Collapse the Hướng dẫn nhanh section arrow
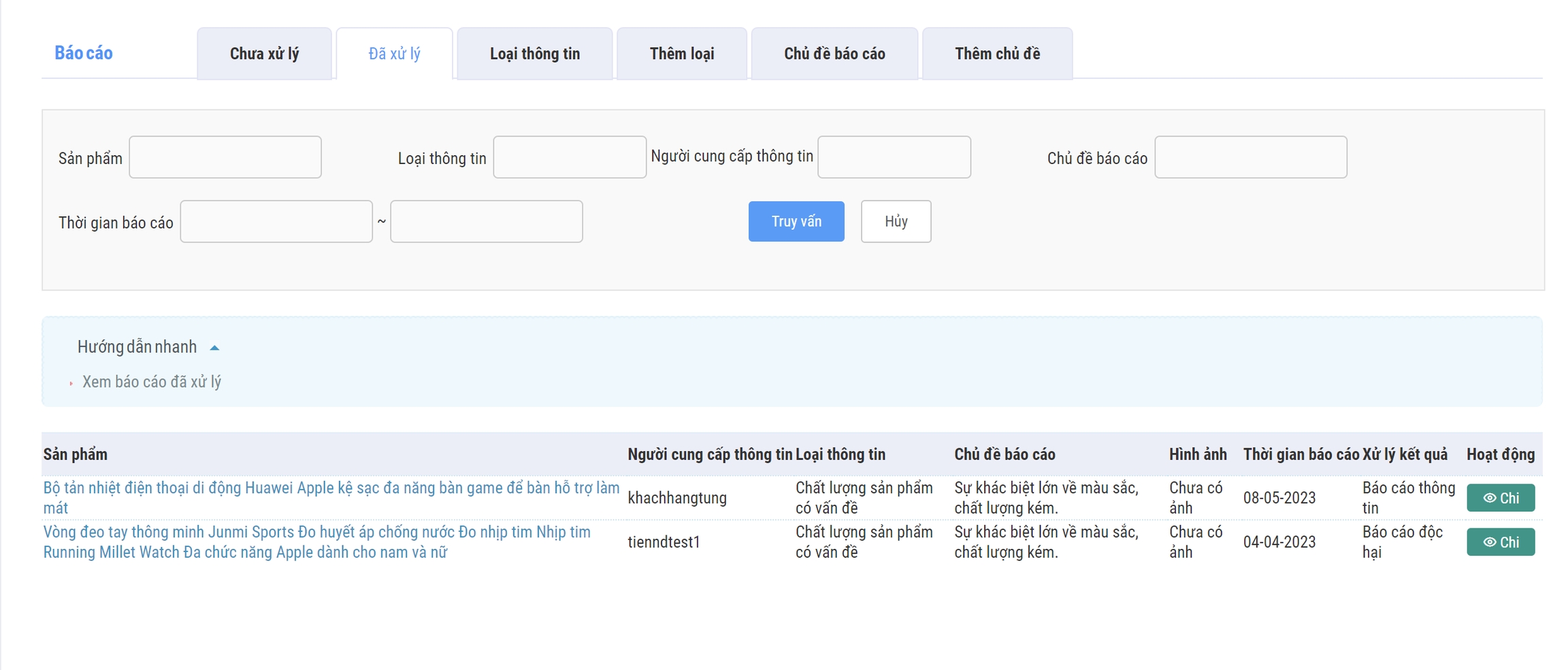 214,348
